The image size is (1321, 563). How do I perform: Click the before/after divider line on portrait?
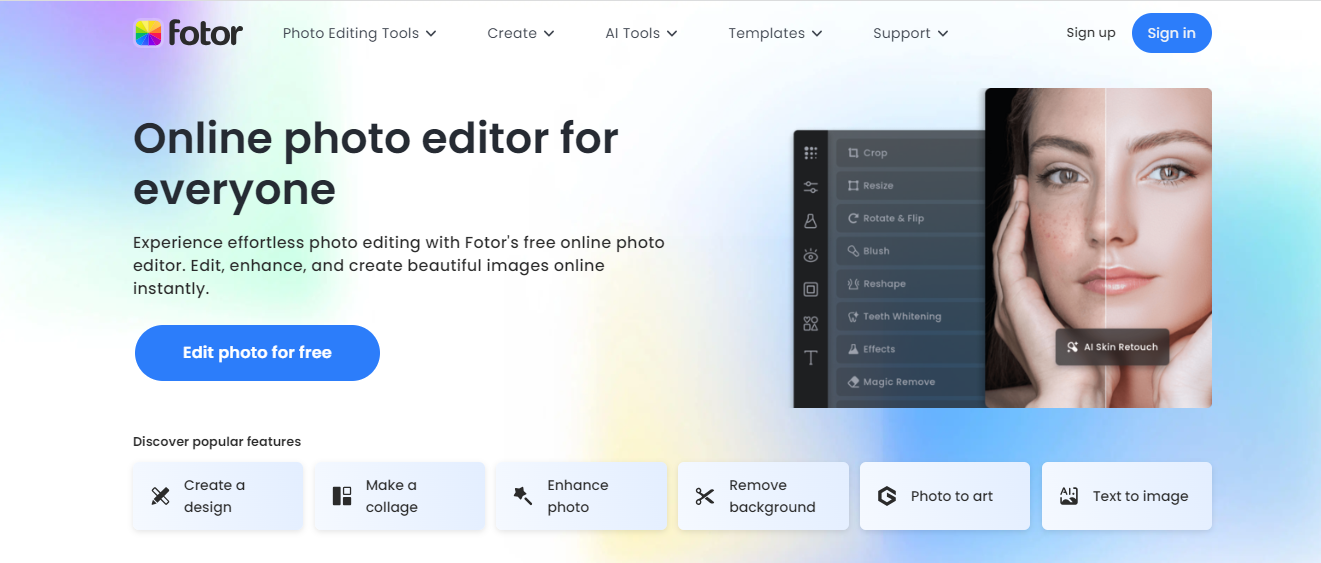1105,247
